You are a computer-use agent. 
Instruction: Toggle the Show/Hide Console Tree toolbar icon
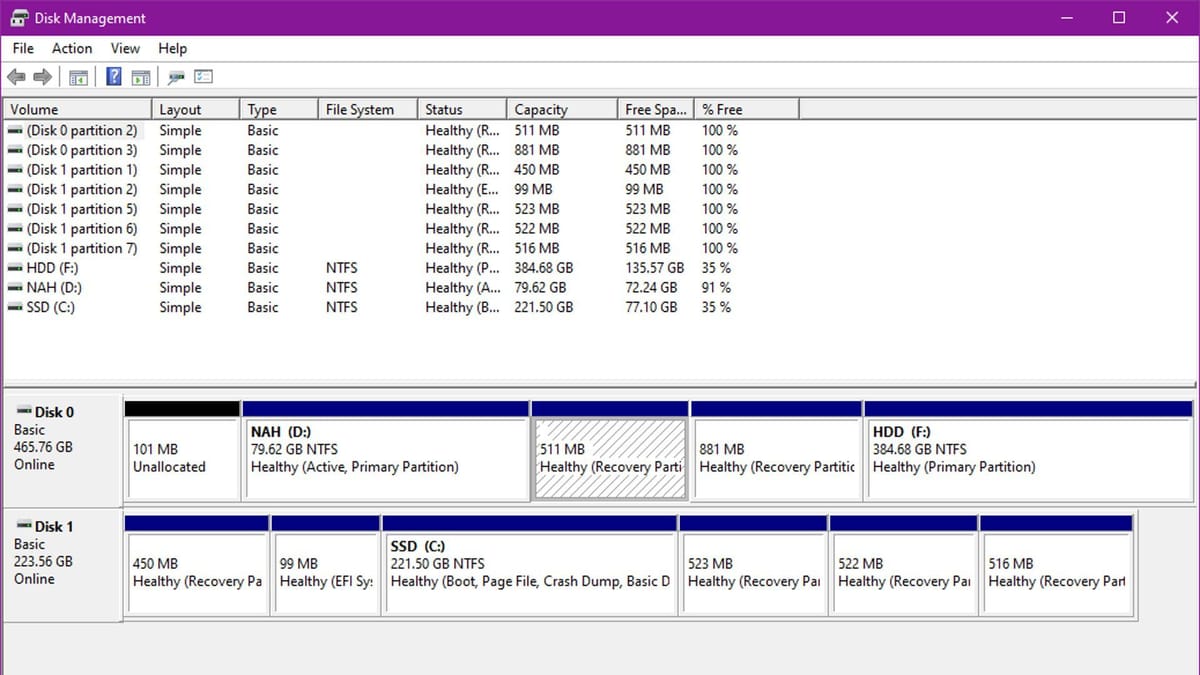click(x=78, y=76)
